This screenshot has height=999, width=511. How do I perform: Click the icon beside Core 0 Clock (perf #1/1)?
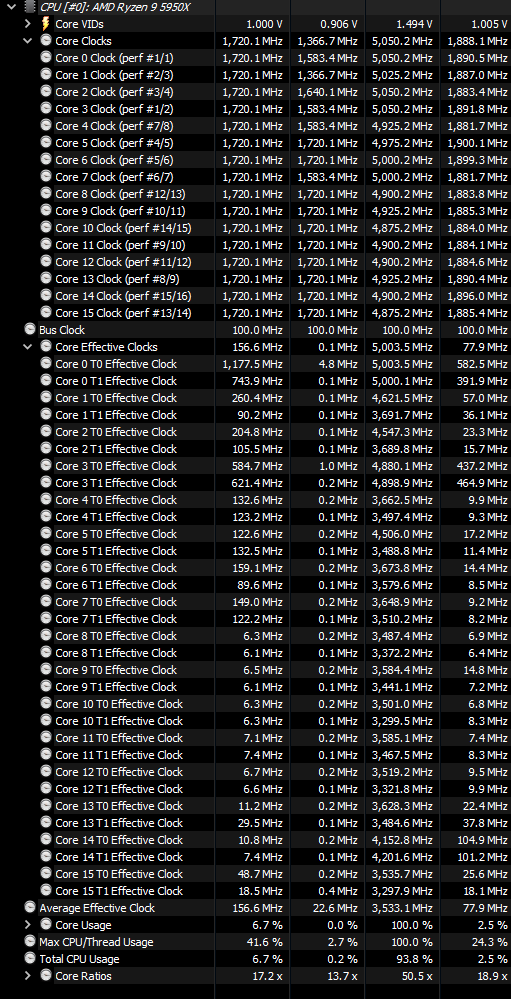coord(45,57)
